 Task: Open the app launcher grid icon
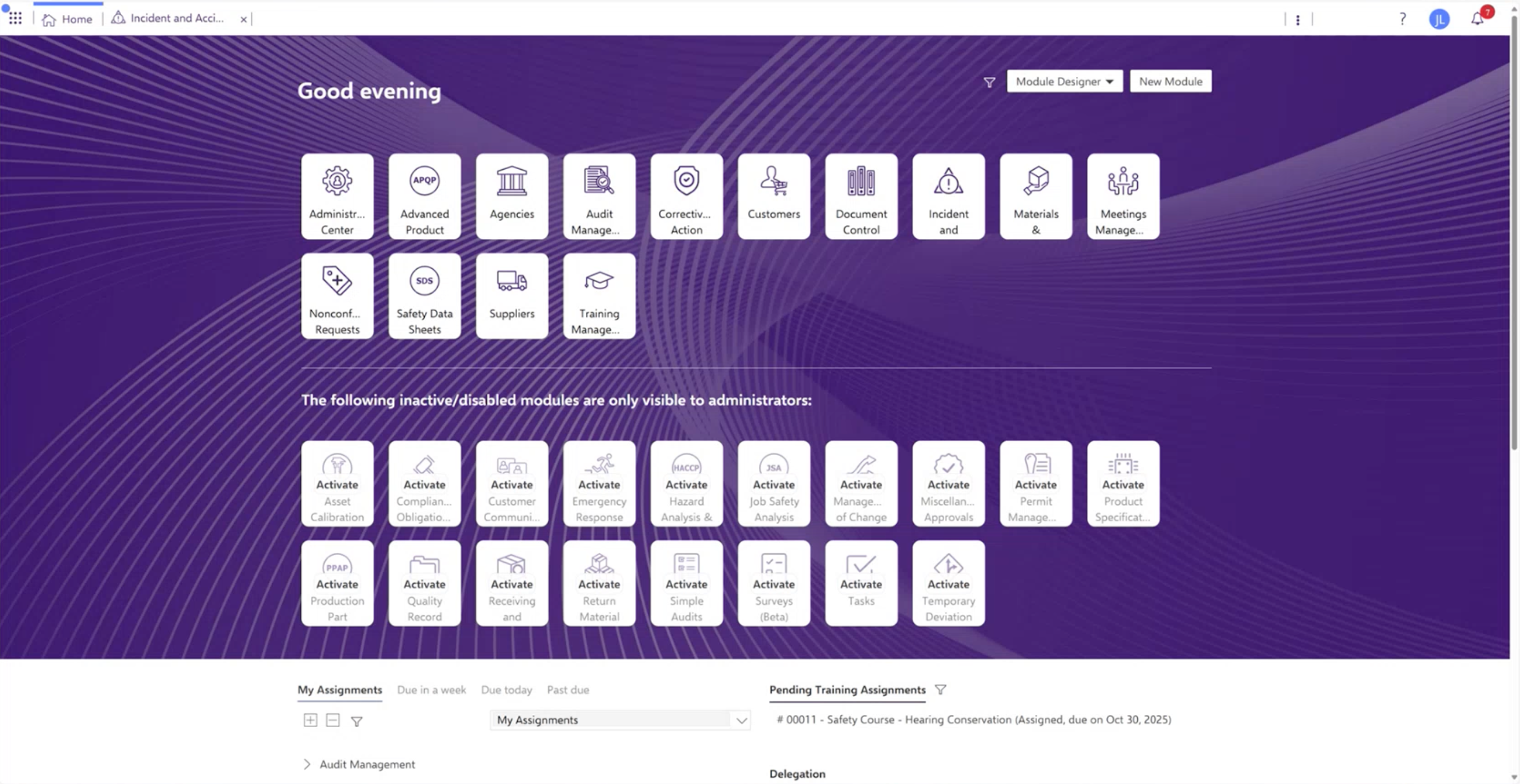pos(15,18)
